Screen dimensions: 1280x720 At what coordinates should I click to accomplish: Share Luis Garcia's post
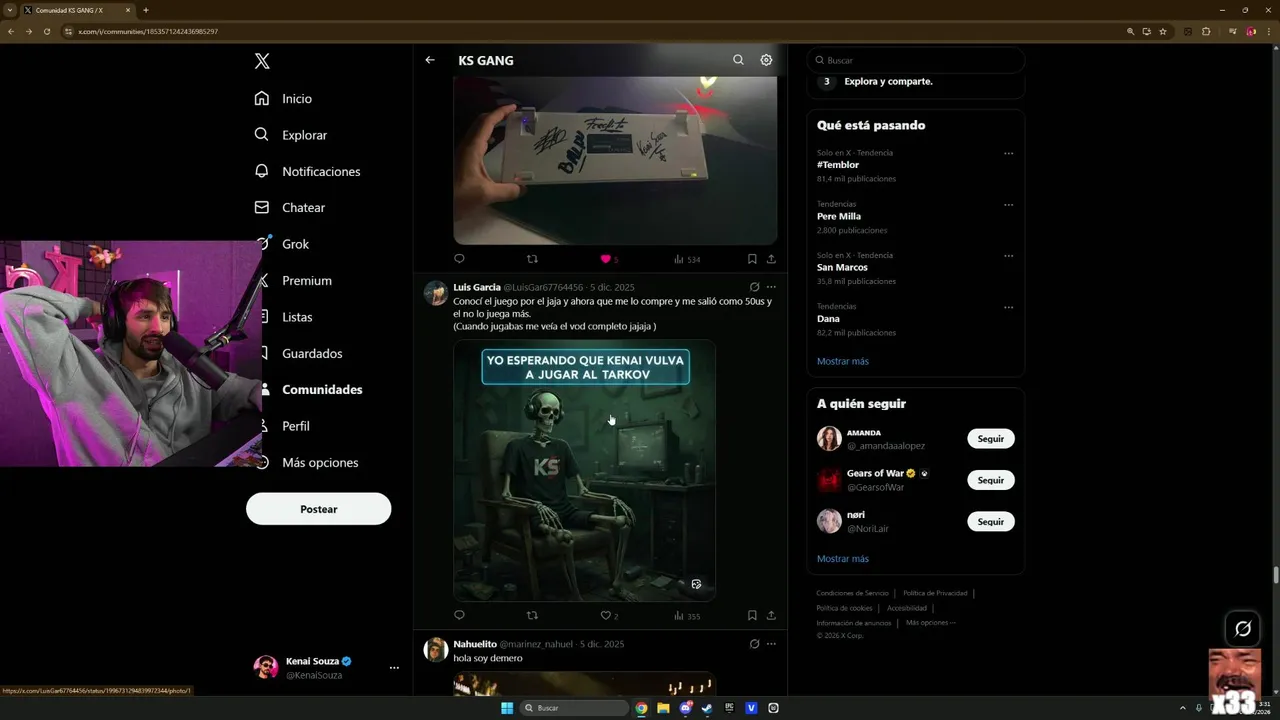tap(771, 615)
